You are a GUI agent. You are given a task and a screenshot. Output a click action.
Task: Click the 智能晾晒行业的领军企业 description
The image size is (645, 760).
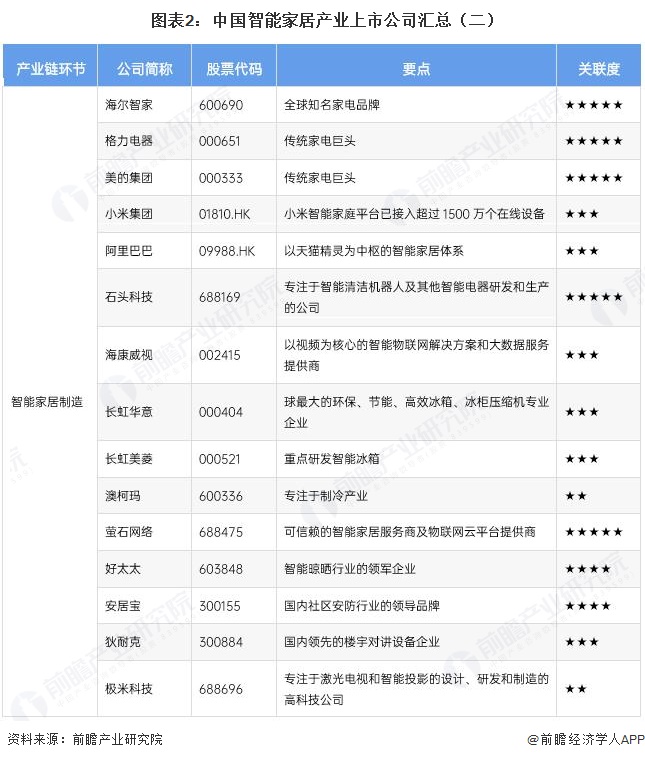350,569
